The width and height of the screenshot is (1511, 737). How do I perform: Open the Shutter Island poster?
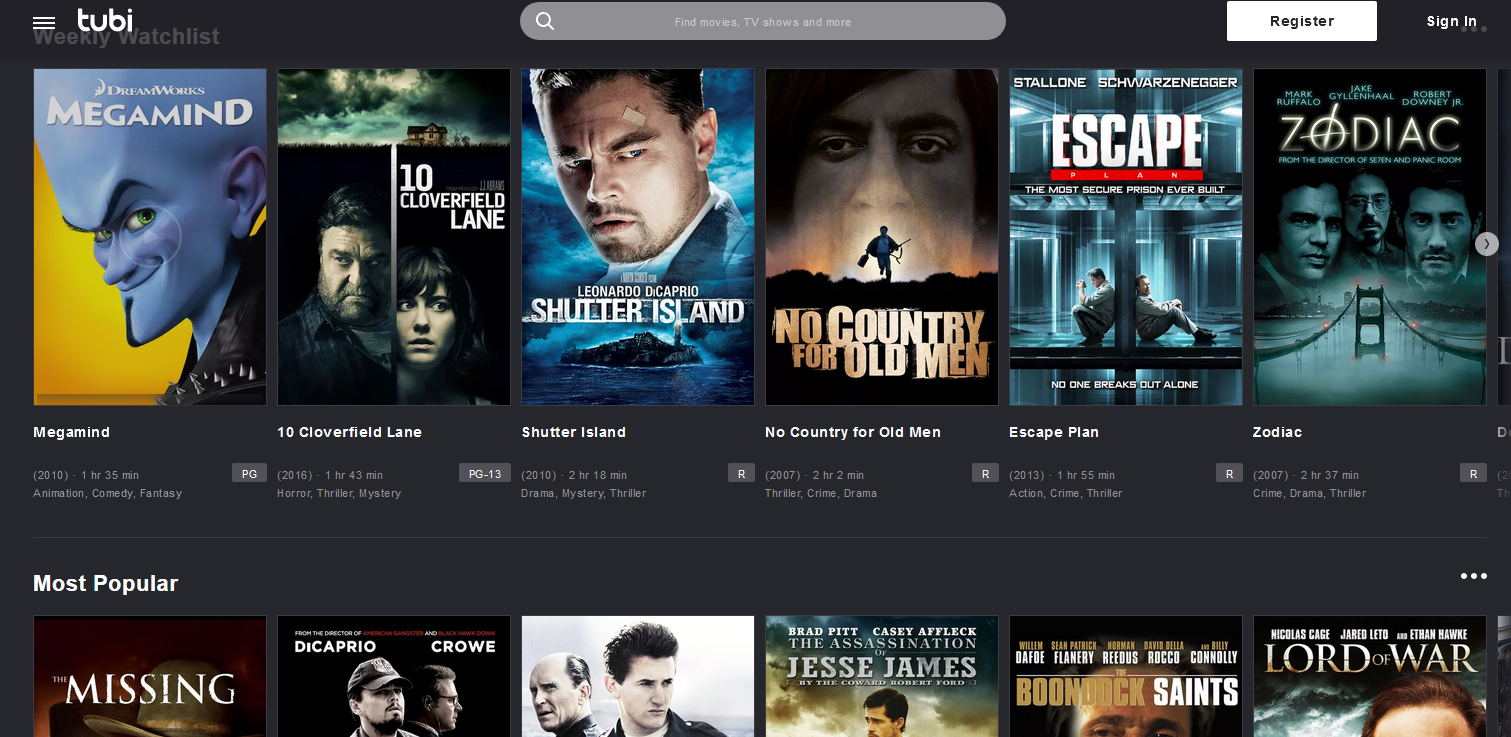point(638,237)
